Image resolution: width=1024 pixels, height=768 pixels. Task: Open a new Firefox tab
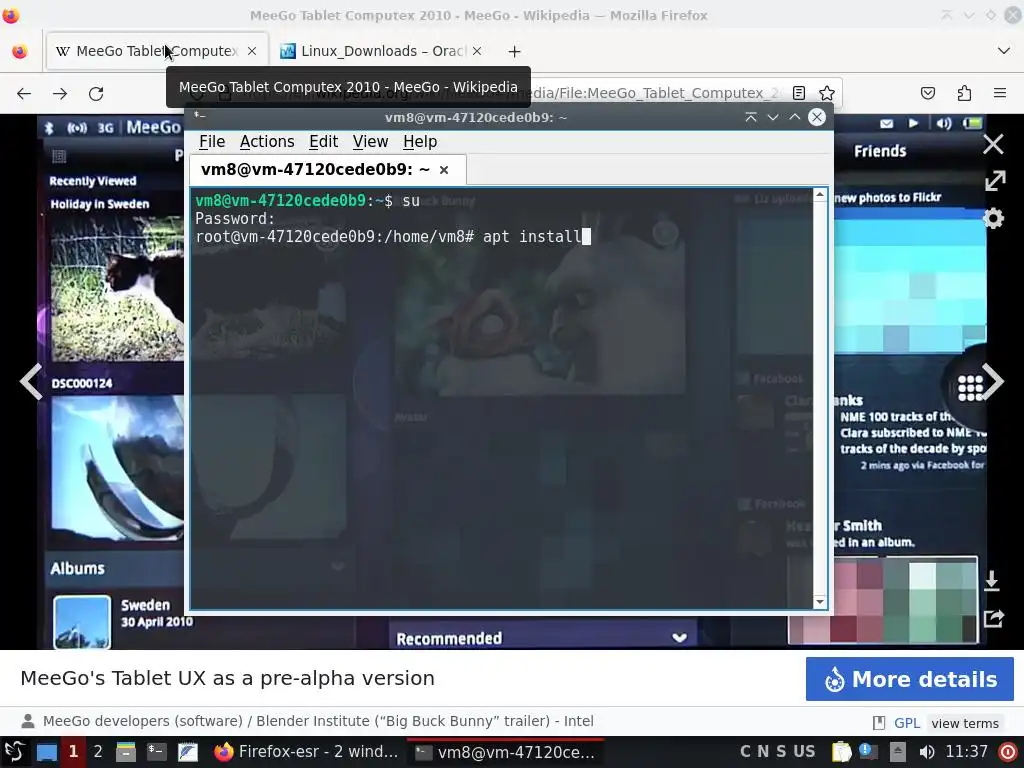(515, 52)
